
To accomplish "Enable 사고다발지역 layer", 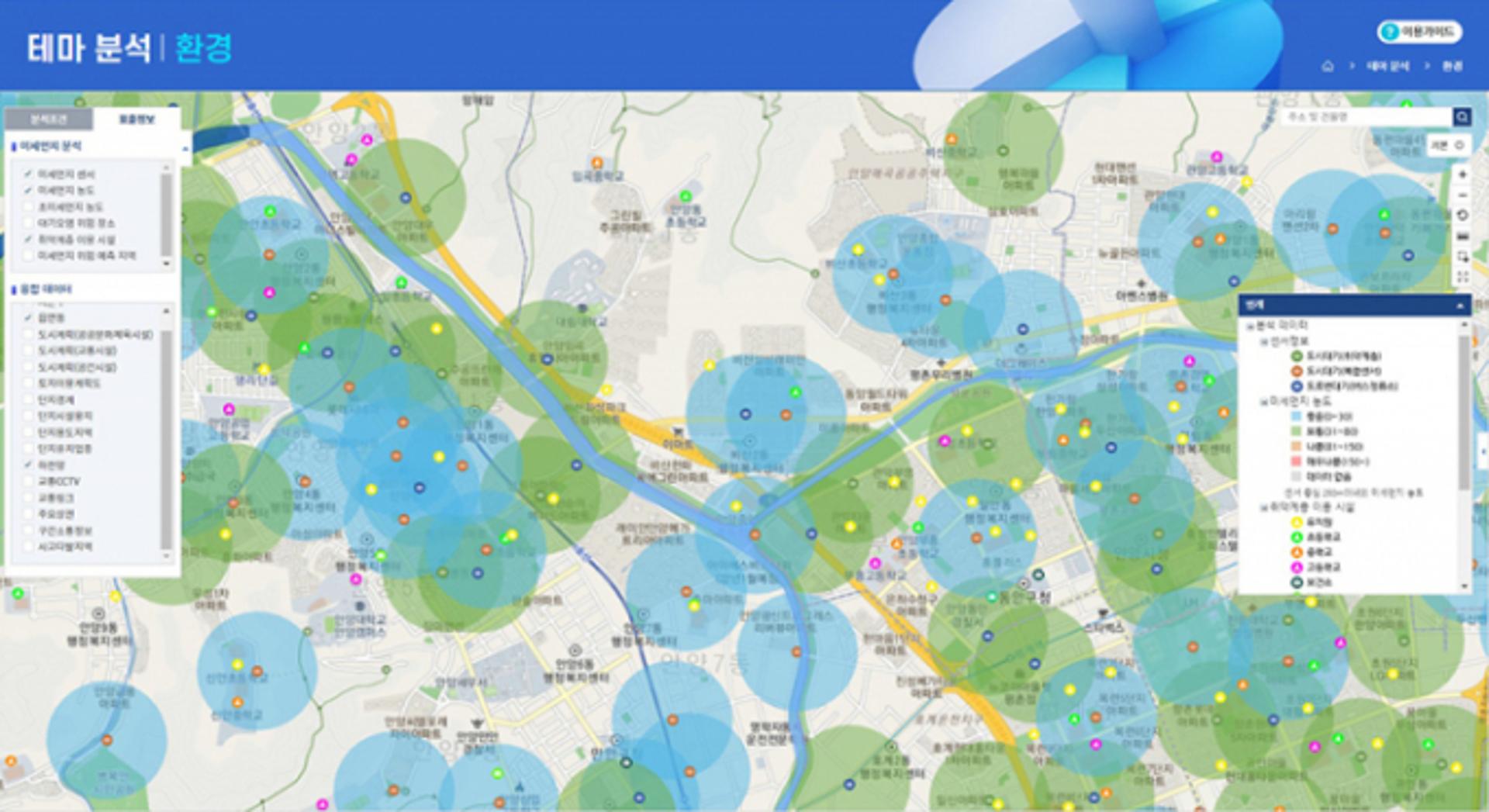I will [29, 547].
